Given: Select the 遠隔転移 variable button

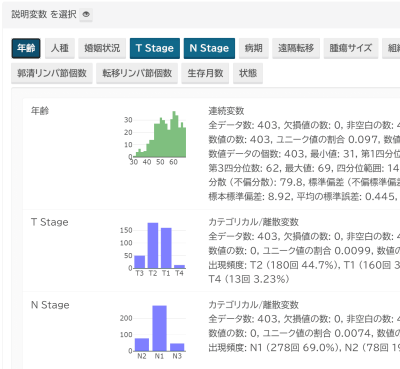Looking at the screenshot, I should [296, 48].
